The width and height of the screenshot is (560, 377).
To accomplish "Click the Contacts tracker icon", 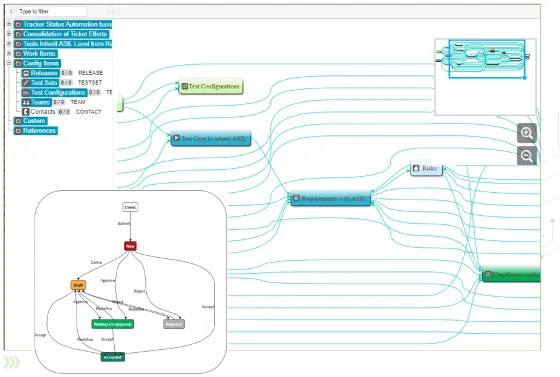I will pos(26,112).
